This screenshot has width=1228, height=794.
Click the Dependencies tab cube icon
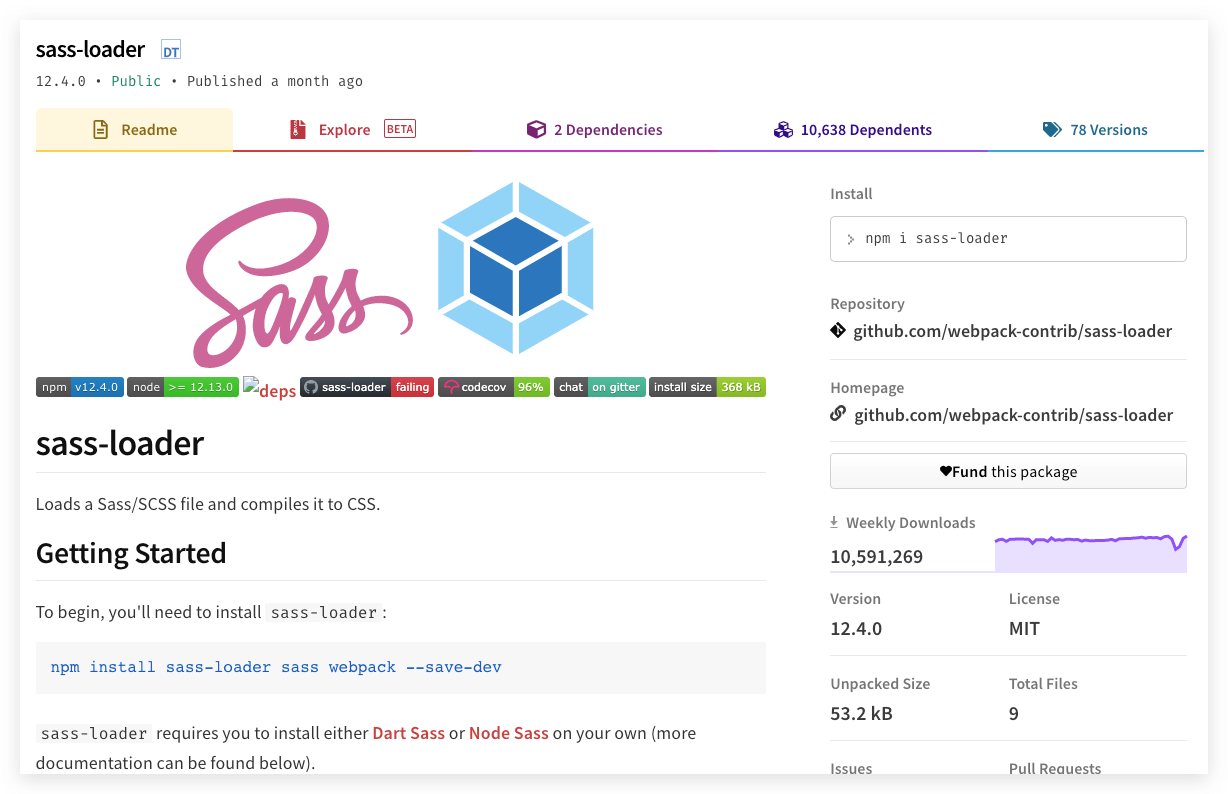[536, 130]
